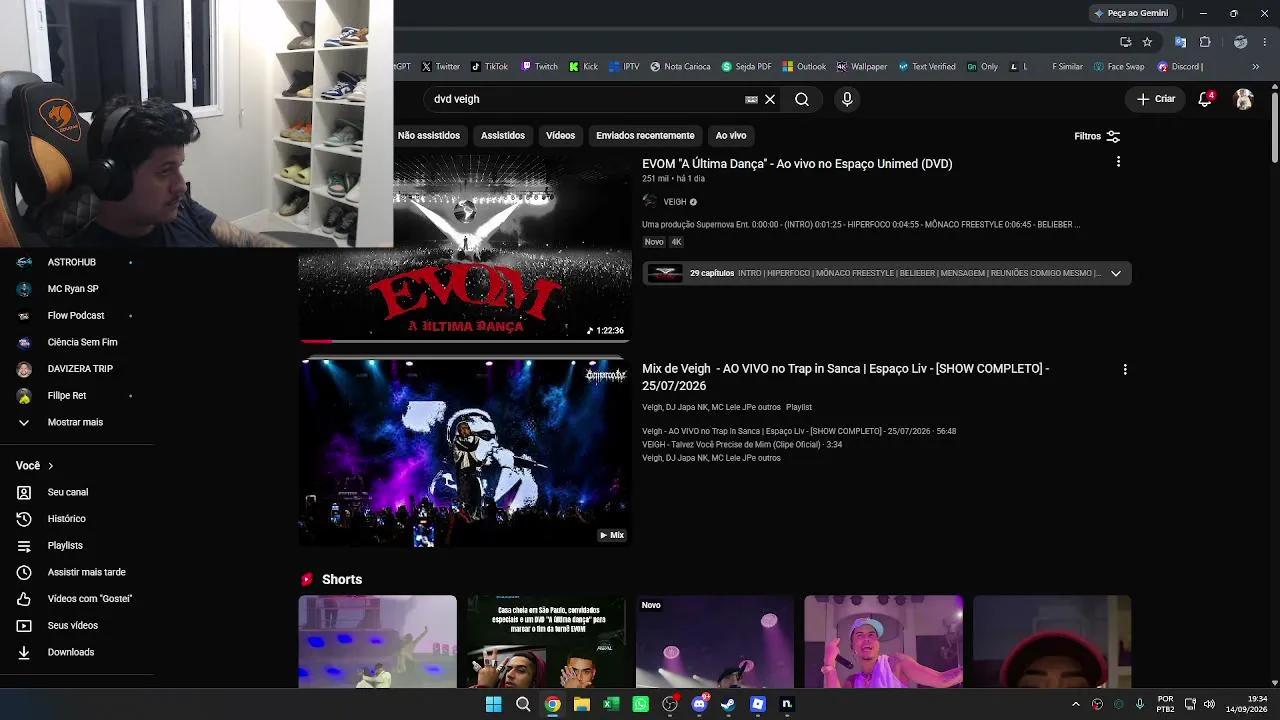Show more bookmarks with the chevron
The height and width of the screenshot is (720, 1280).
(1256, 67)
